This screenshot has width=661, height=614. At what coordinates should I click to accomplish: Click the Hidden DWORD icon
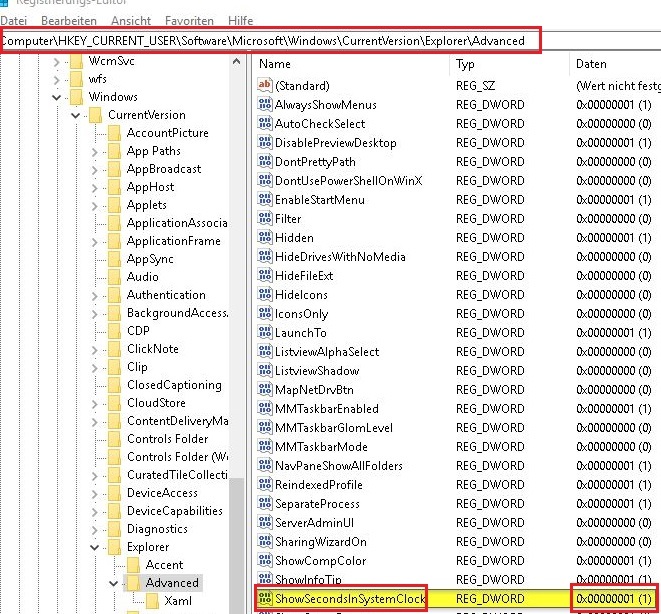tap(265, 237)
